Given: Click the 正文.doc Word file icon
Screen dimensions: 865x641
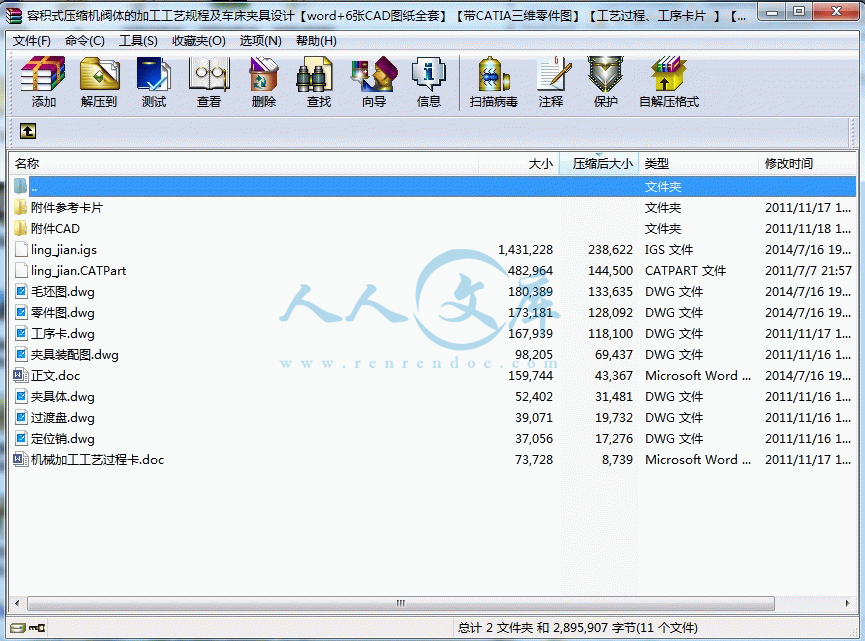Looking at the screenshot, I should point(20,376).
